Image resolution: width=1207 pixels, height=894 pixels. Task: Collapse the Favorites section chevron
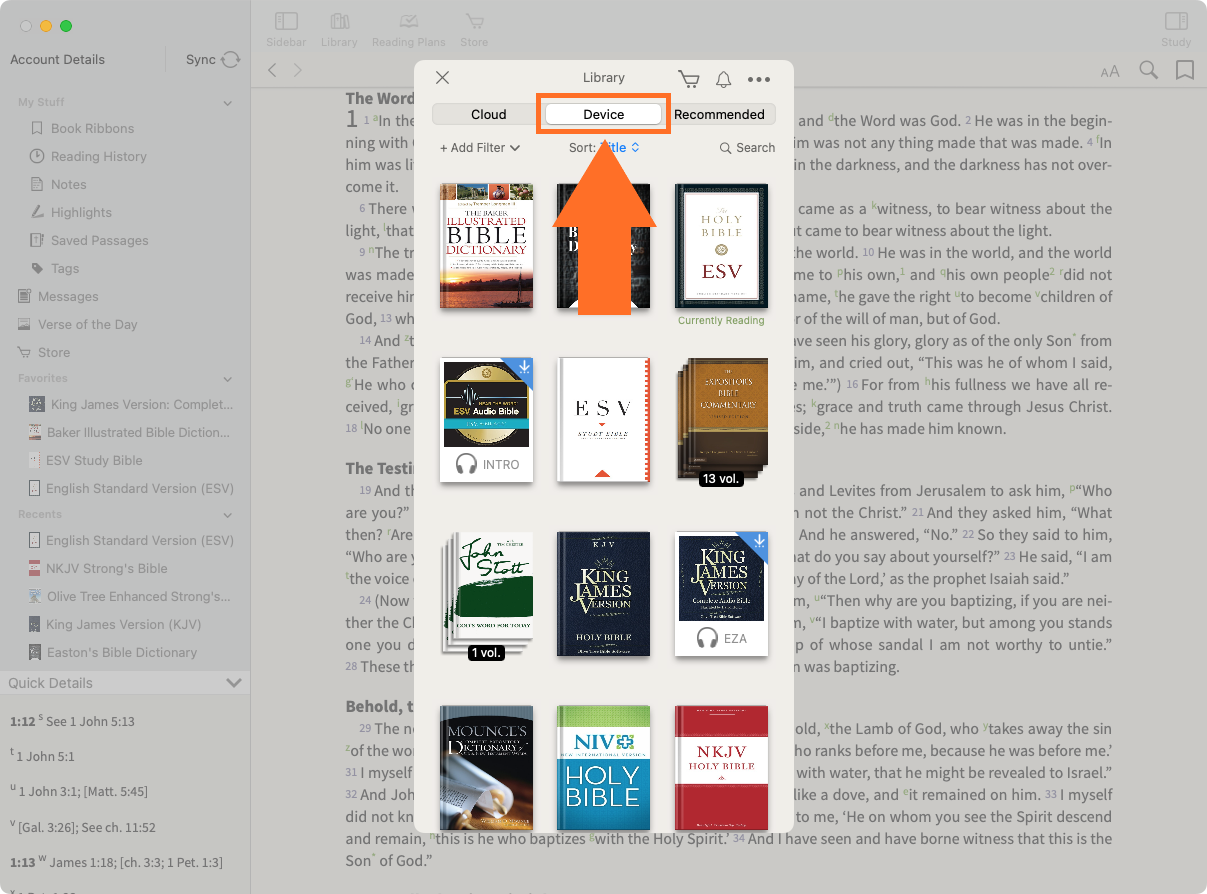pyautogui.click(x=228, y=379)
